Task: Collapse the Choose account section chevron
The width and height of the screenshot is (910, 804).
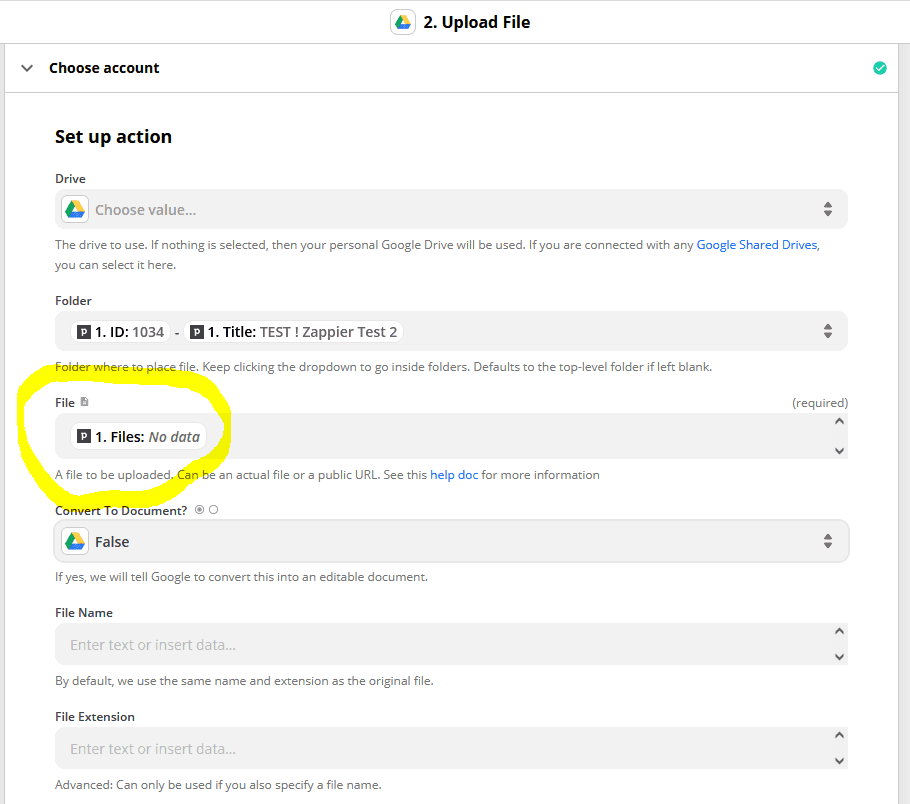Action: [x=25, y=68]
